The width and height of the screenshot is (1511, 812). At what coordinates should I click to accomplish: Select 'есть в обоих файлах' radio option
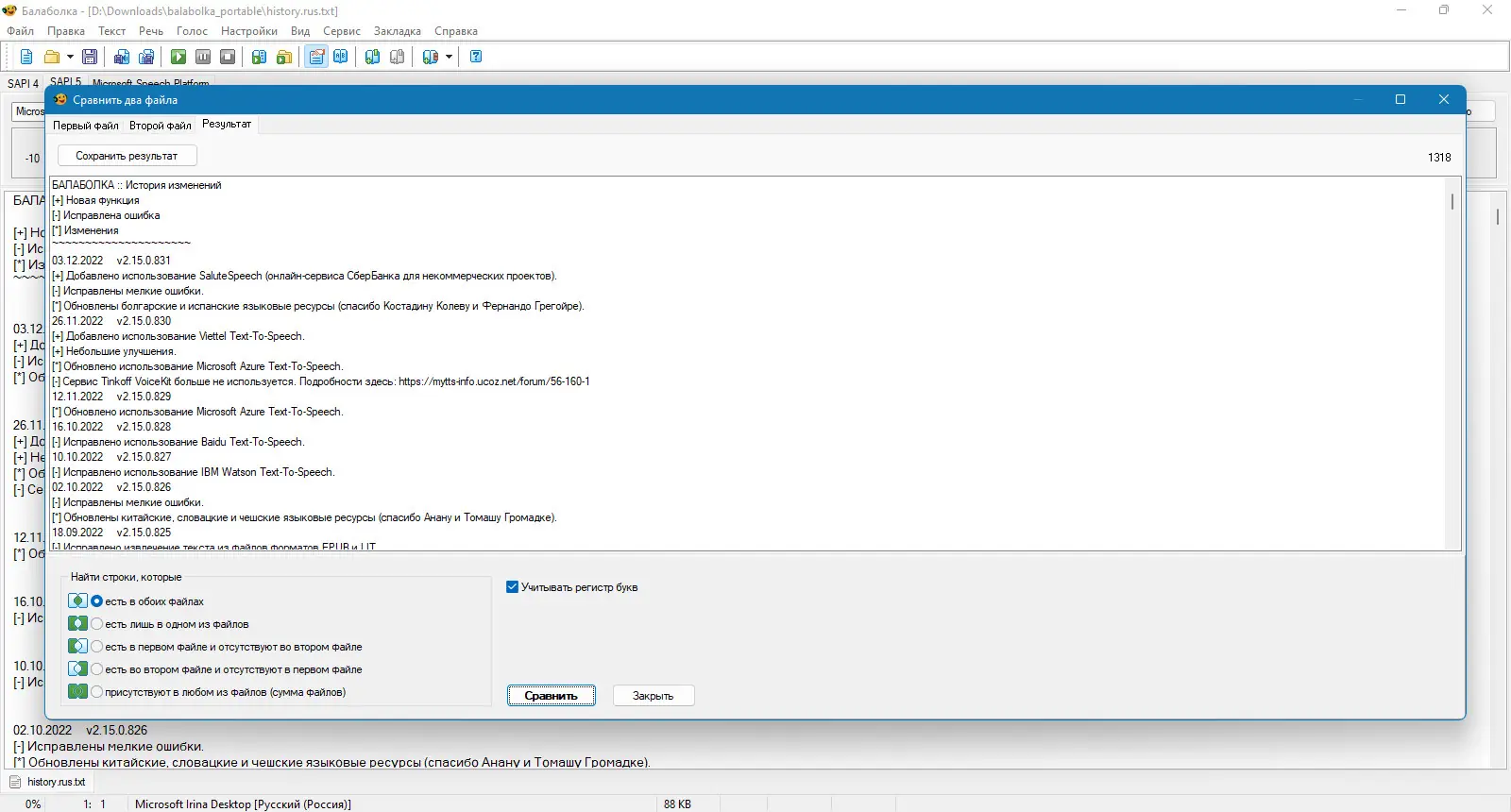(x=97, y=601)
